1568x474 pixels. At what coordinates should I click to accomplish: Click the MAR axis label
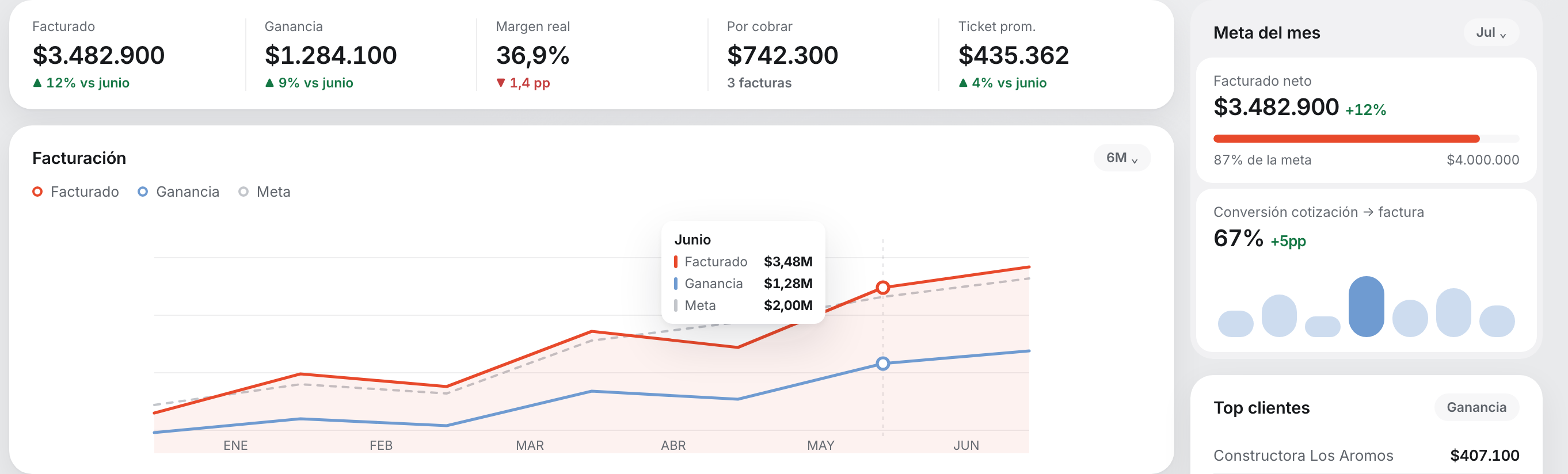530,445
